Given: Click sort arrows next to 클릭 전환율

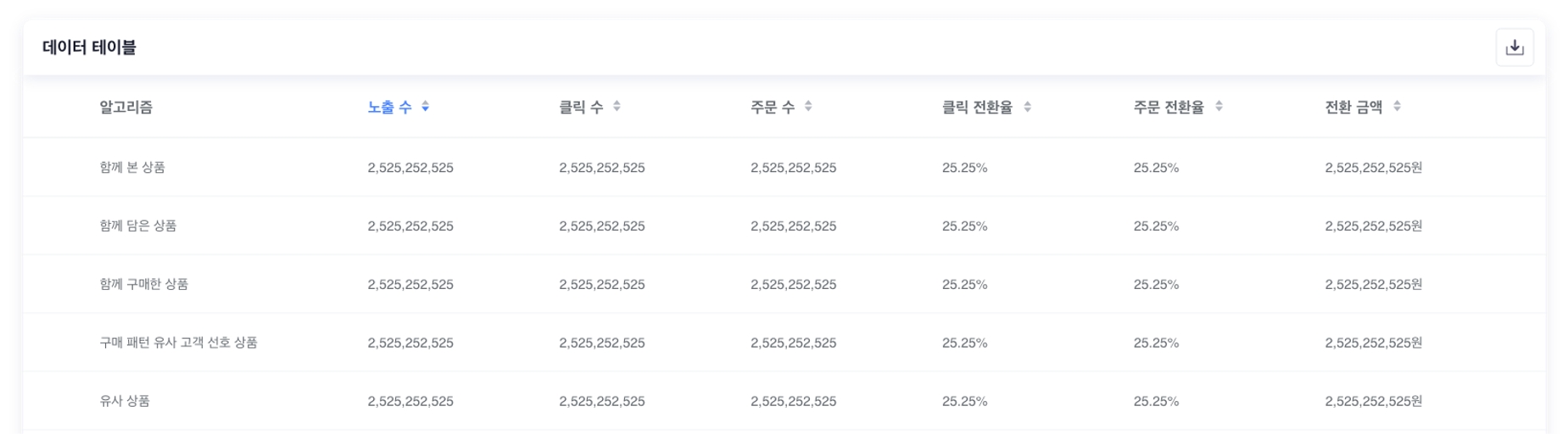Looking at the screenshot, I should pos(1027,107).
